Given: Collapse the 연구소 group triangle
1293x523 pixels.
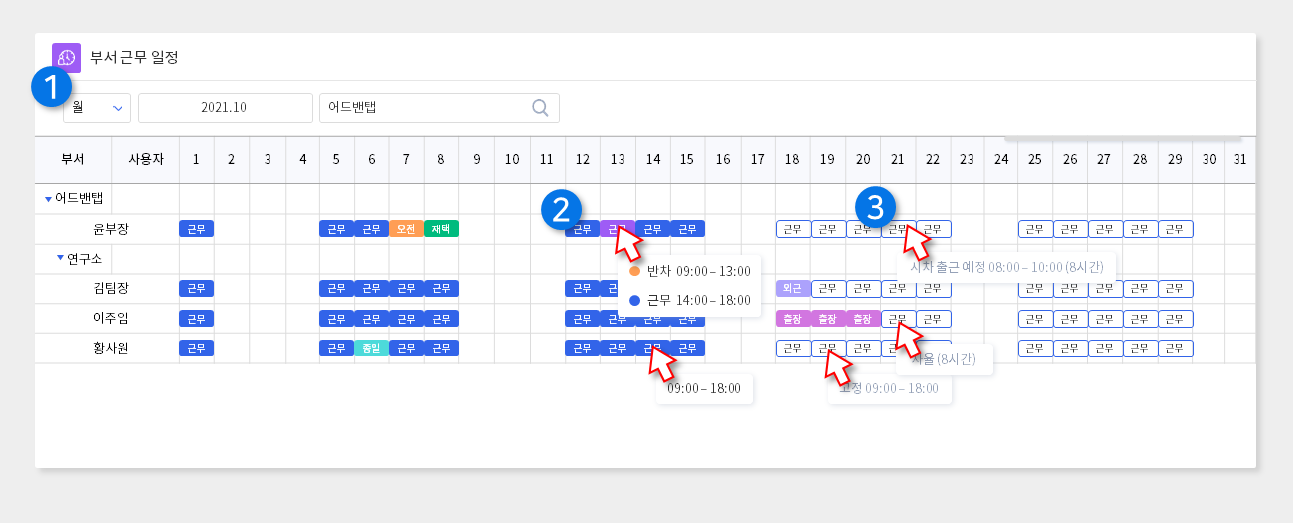Looking at the screenshot, I should pos(61,259).
